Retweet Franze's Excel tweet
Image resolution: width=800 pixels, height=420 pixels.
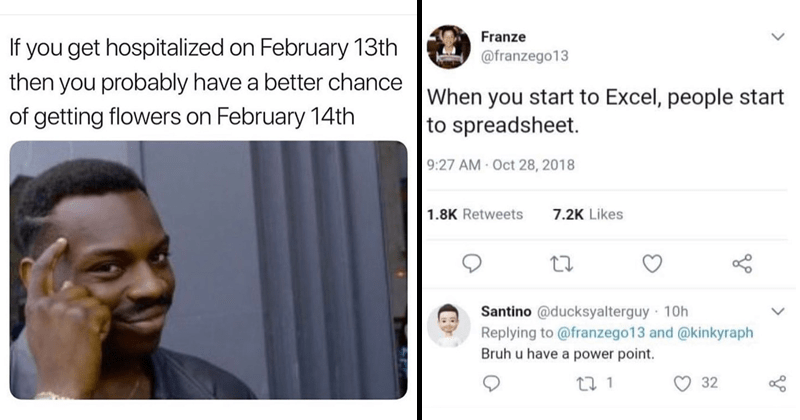point(562,264)
